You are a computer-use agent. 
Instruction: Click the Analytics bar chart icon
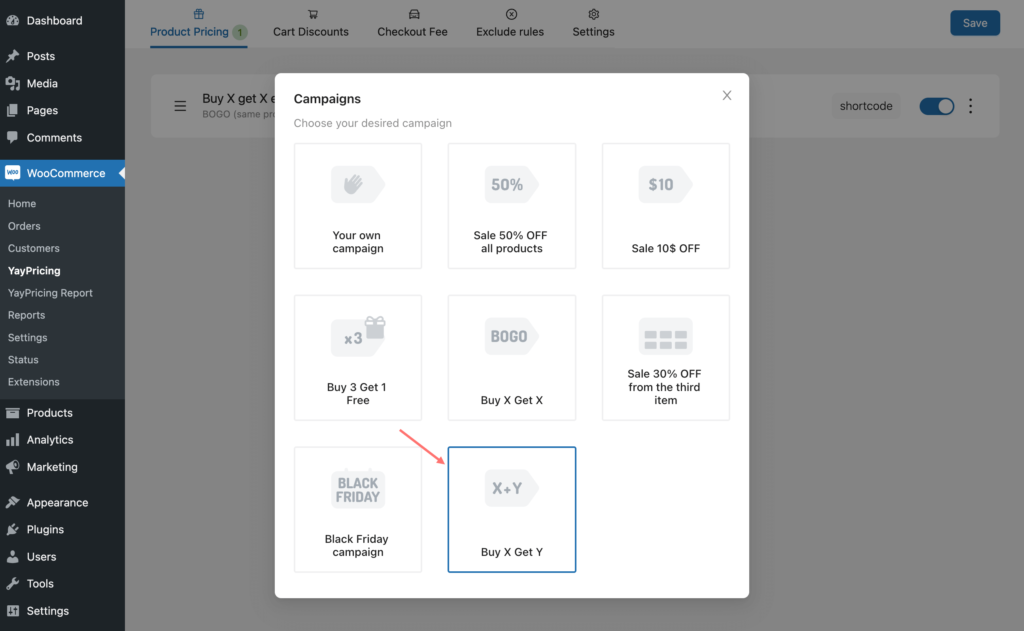click(x=12, y=440)
